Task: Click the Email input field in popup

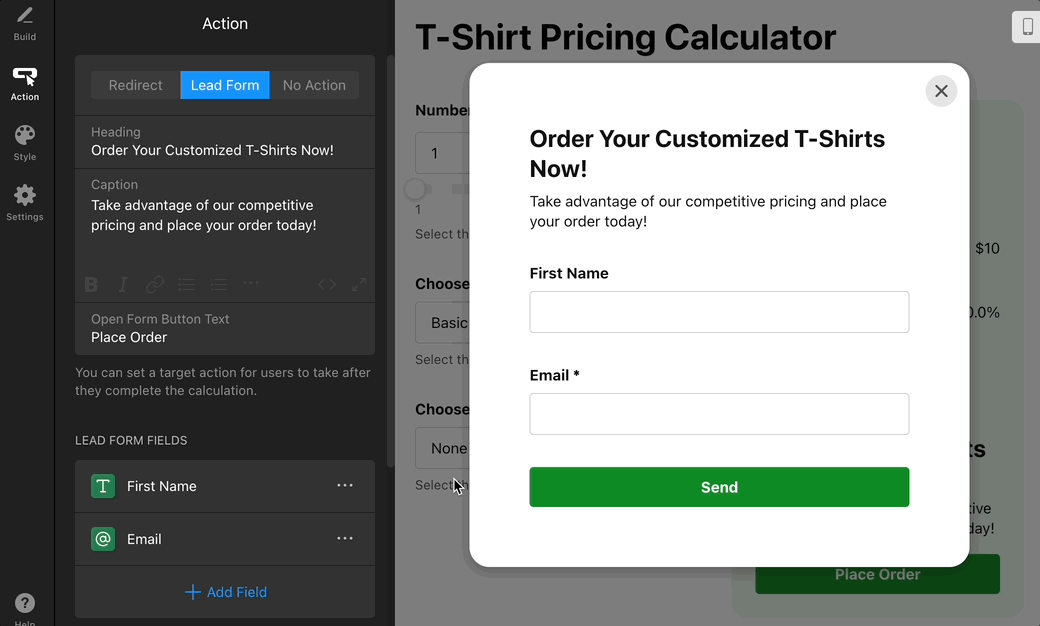Action: 719,414
